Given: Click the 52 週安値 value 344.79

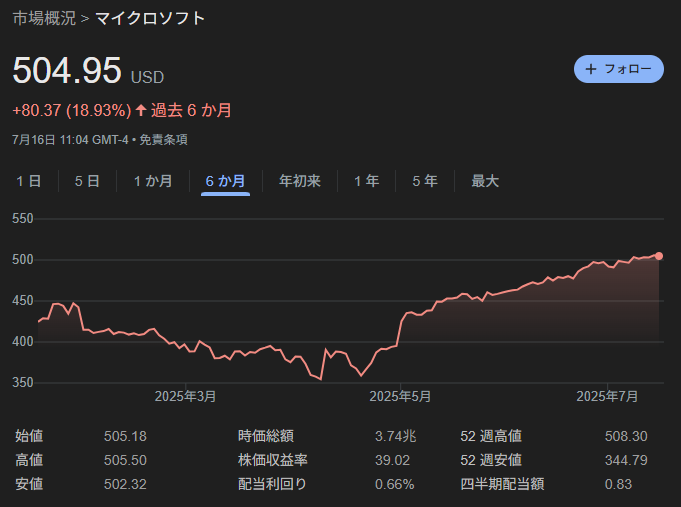Looking at the screenshot, I should click(x=626, y=460).
